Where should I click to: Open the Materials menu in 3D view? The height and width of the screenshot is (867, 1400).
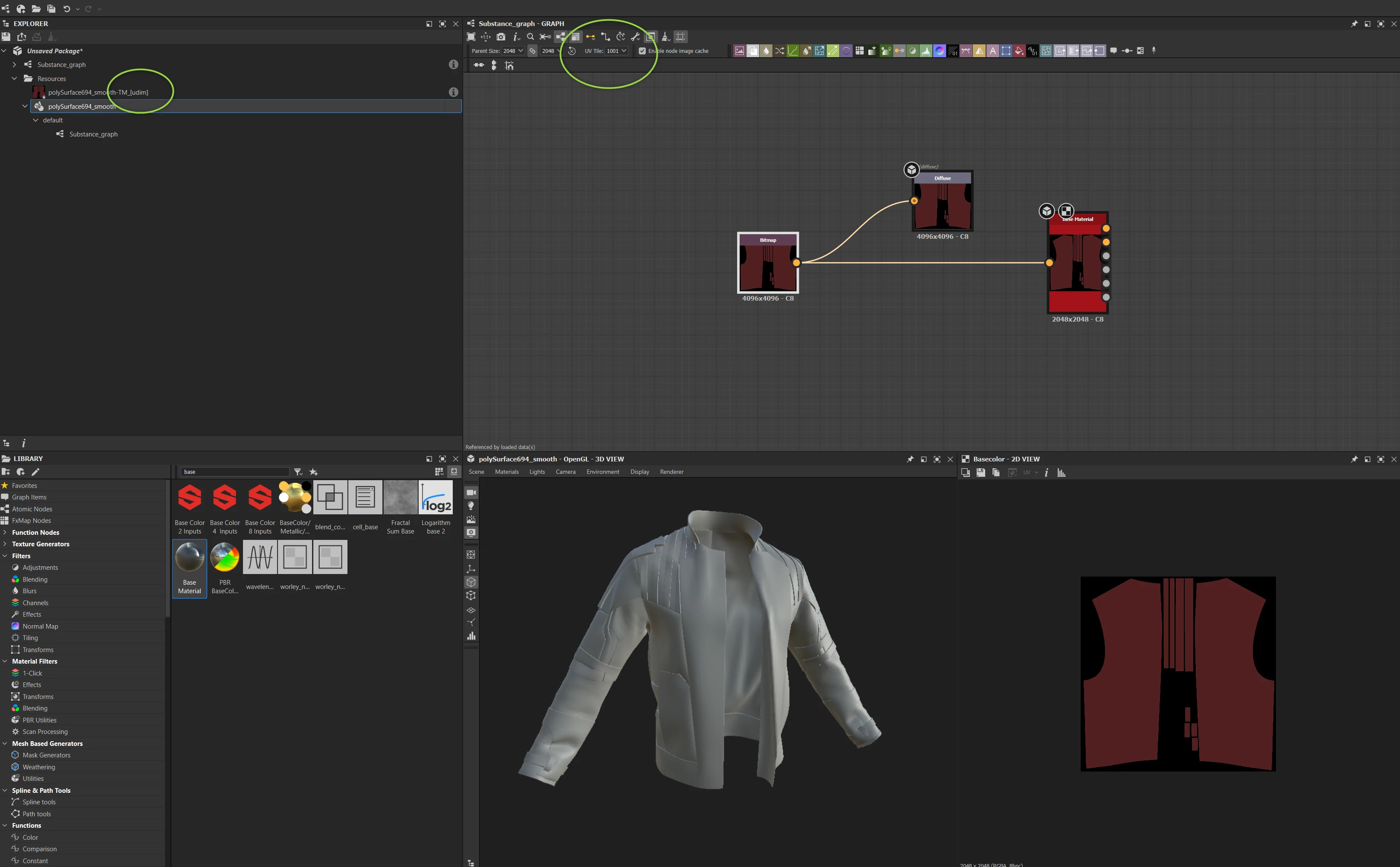(x=506, y=472)
